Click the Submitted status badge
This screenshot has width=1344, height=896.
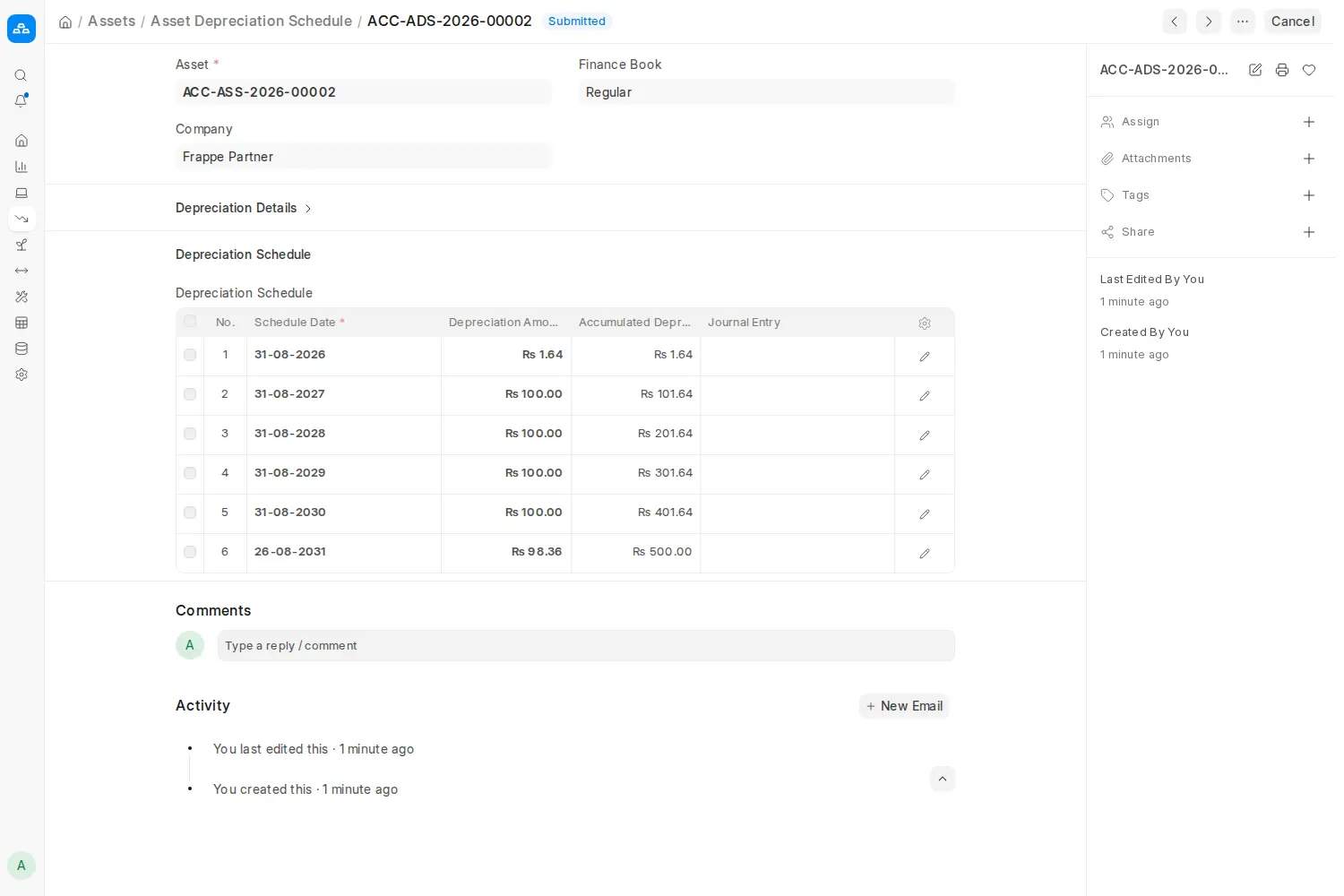click(x=577, y=22)
